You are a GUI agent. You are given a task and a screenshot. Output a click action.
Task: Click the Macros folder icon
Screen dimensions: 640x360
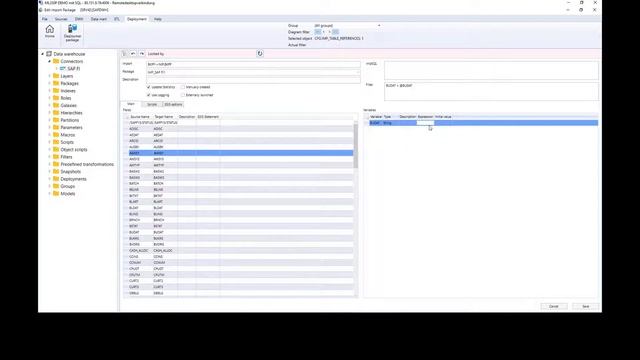pyautogui.click(x=56, y=135)
